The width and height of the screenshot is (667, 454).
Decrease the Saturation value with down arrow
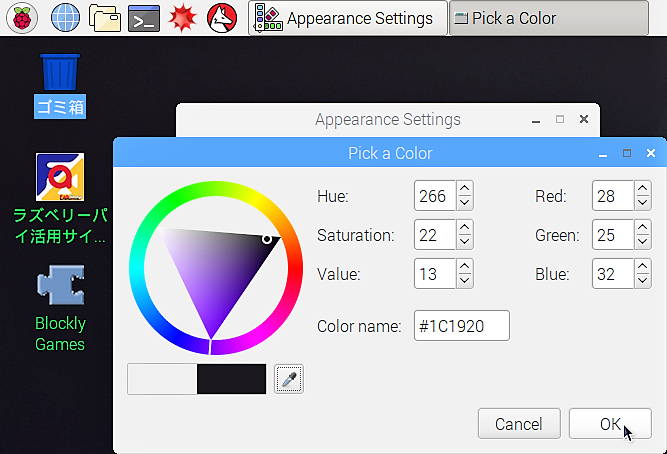(465, 242)
